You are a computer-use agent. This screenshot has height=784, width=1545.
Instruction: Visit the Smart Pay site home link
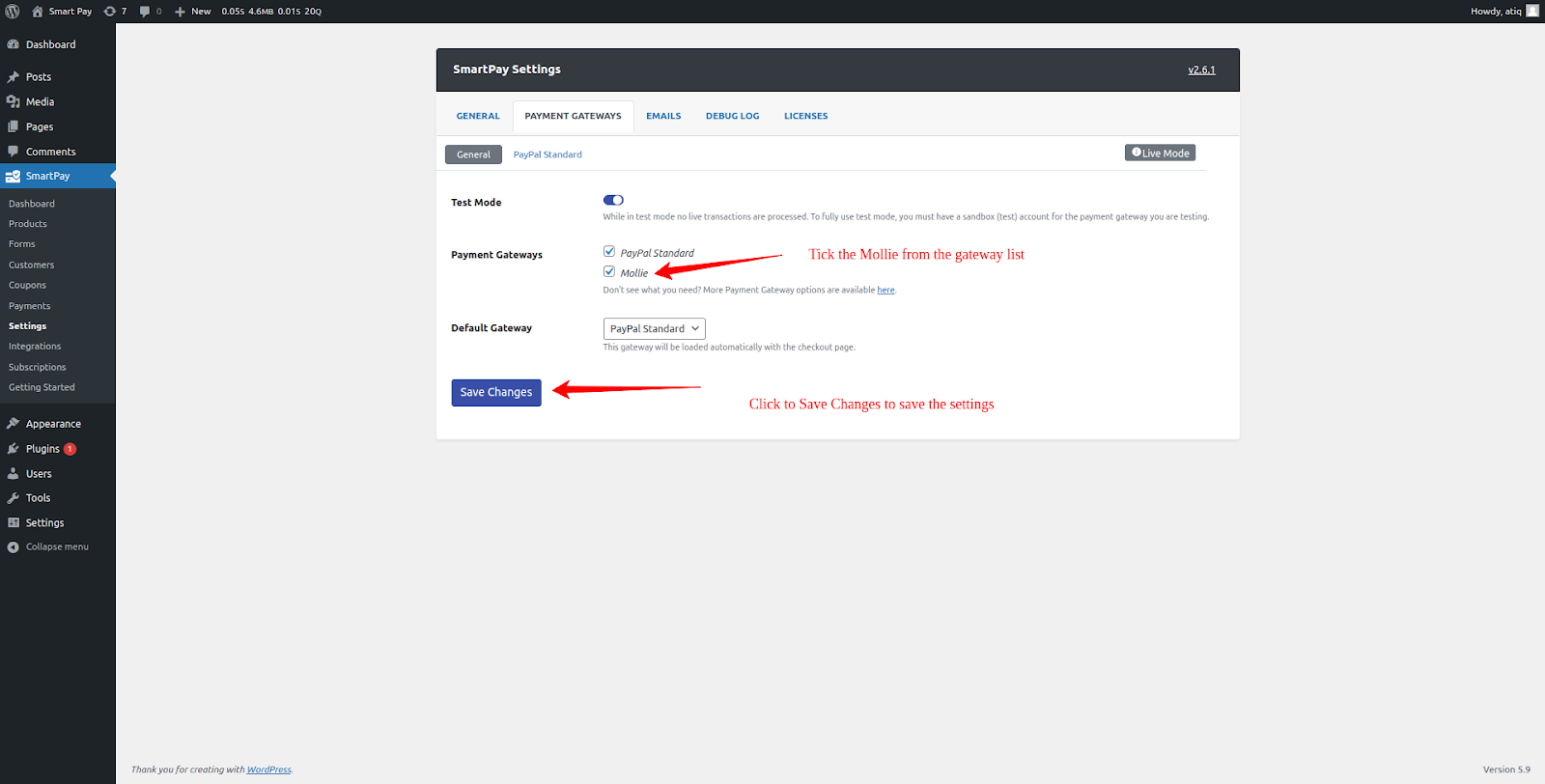[x=62, y=12]
